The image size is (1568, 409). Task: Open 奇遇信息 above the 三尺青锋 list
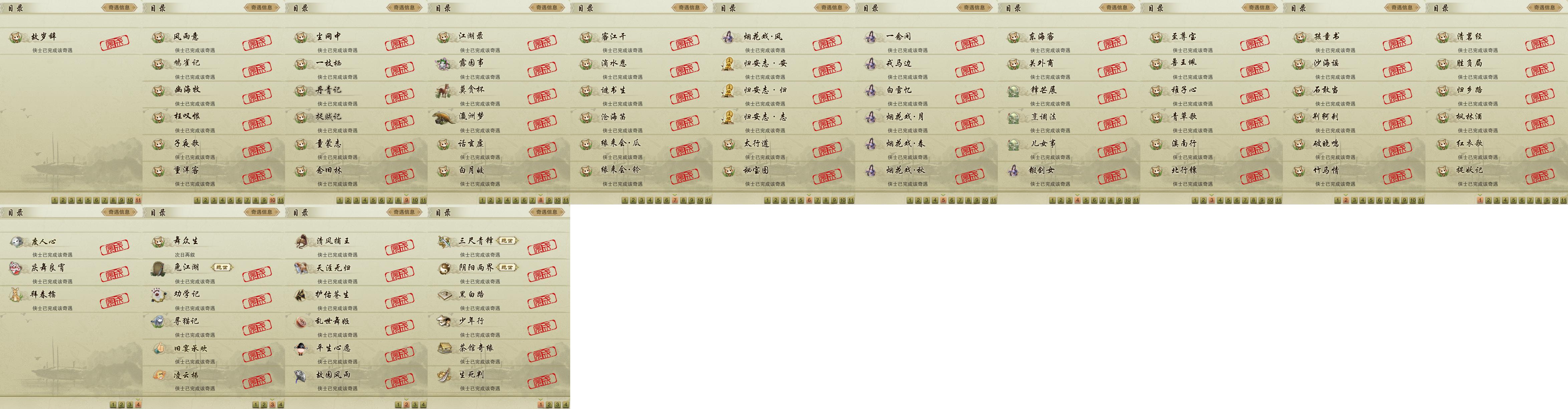click(546, 212)
